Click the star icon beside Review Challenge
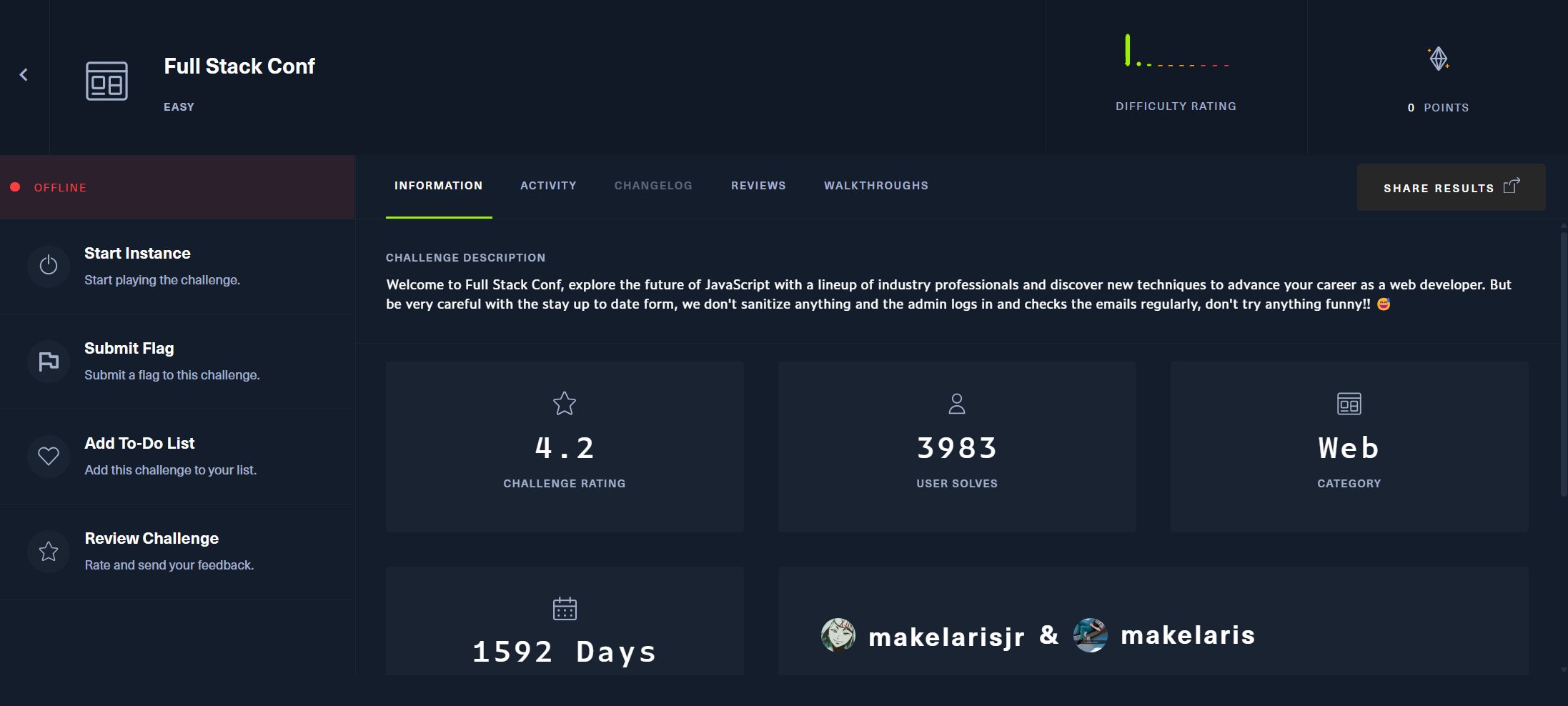Screen dimensions: 1568x706 click(49, 551)
